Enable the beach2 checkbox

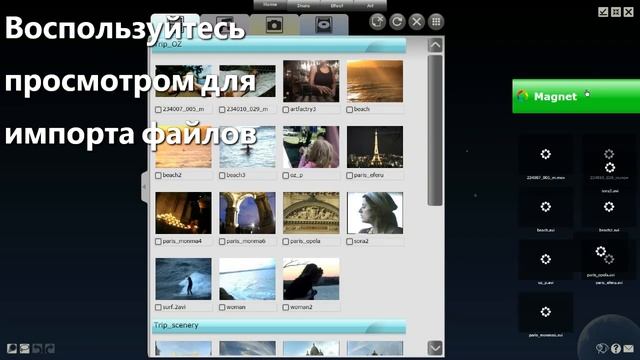coord(158,175)
